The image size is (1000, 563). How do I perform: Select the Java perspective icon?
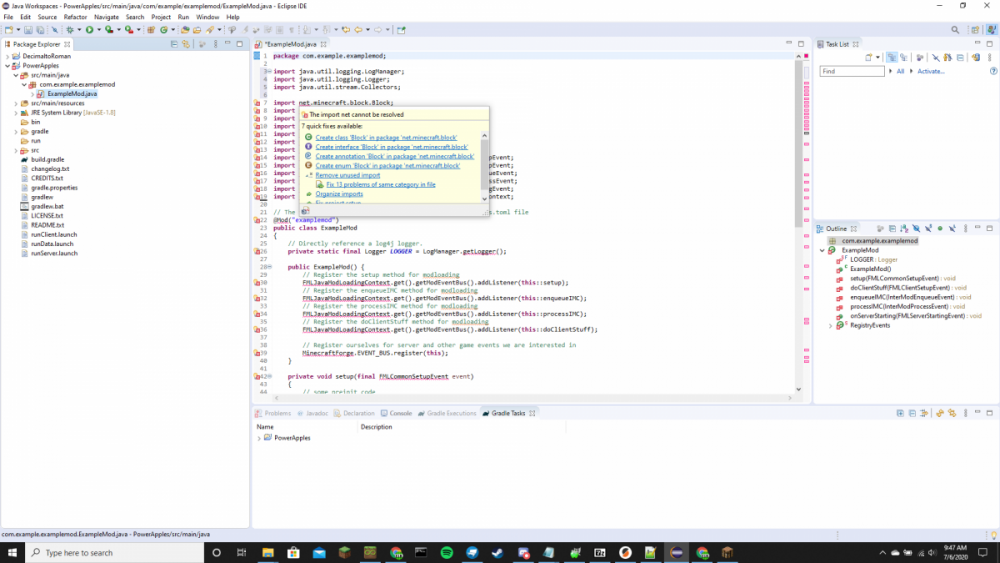pyautogui.click(x=991, y=29)
